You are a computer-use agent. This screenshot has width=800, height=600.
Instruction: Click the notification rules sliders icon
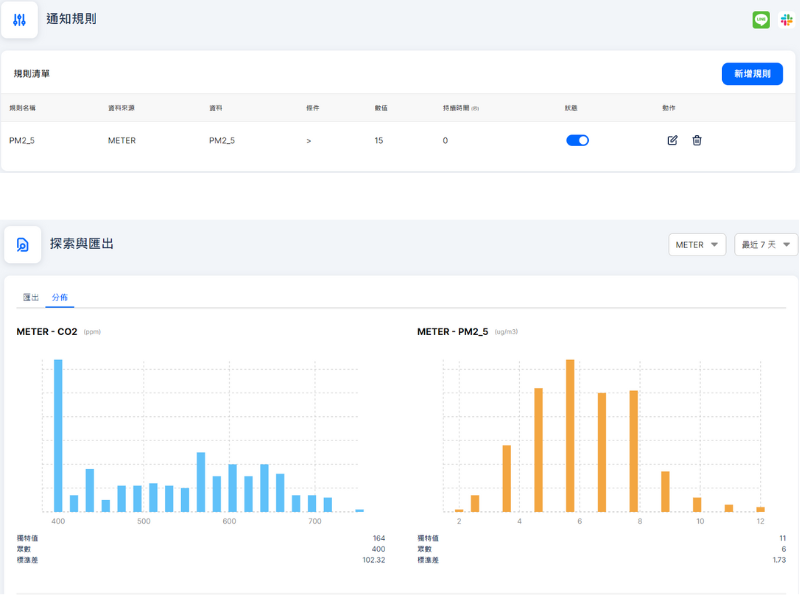19,20
